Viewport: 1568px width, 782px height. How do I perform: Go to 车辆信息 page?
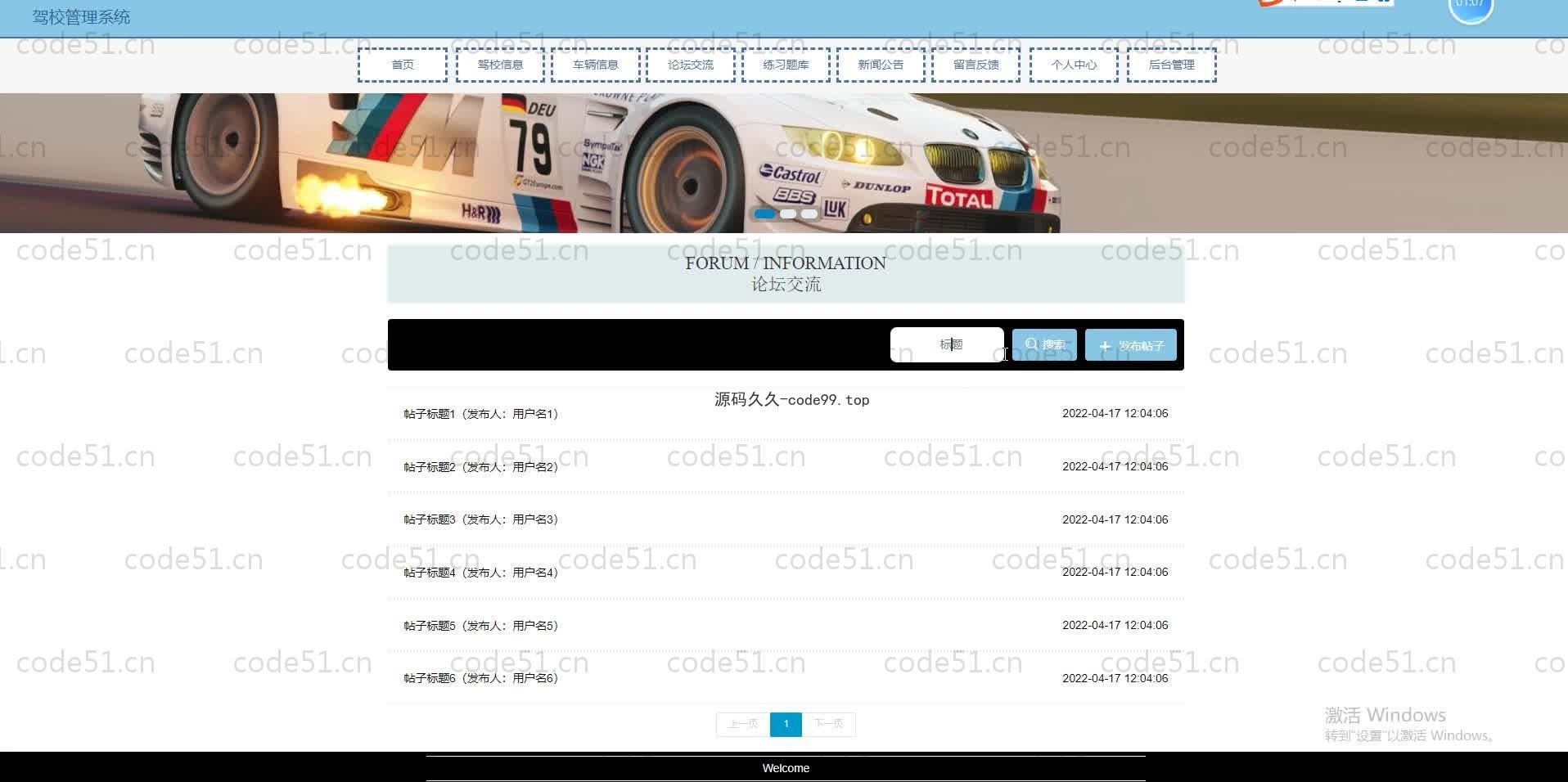[596, 65]
